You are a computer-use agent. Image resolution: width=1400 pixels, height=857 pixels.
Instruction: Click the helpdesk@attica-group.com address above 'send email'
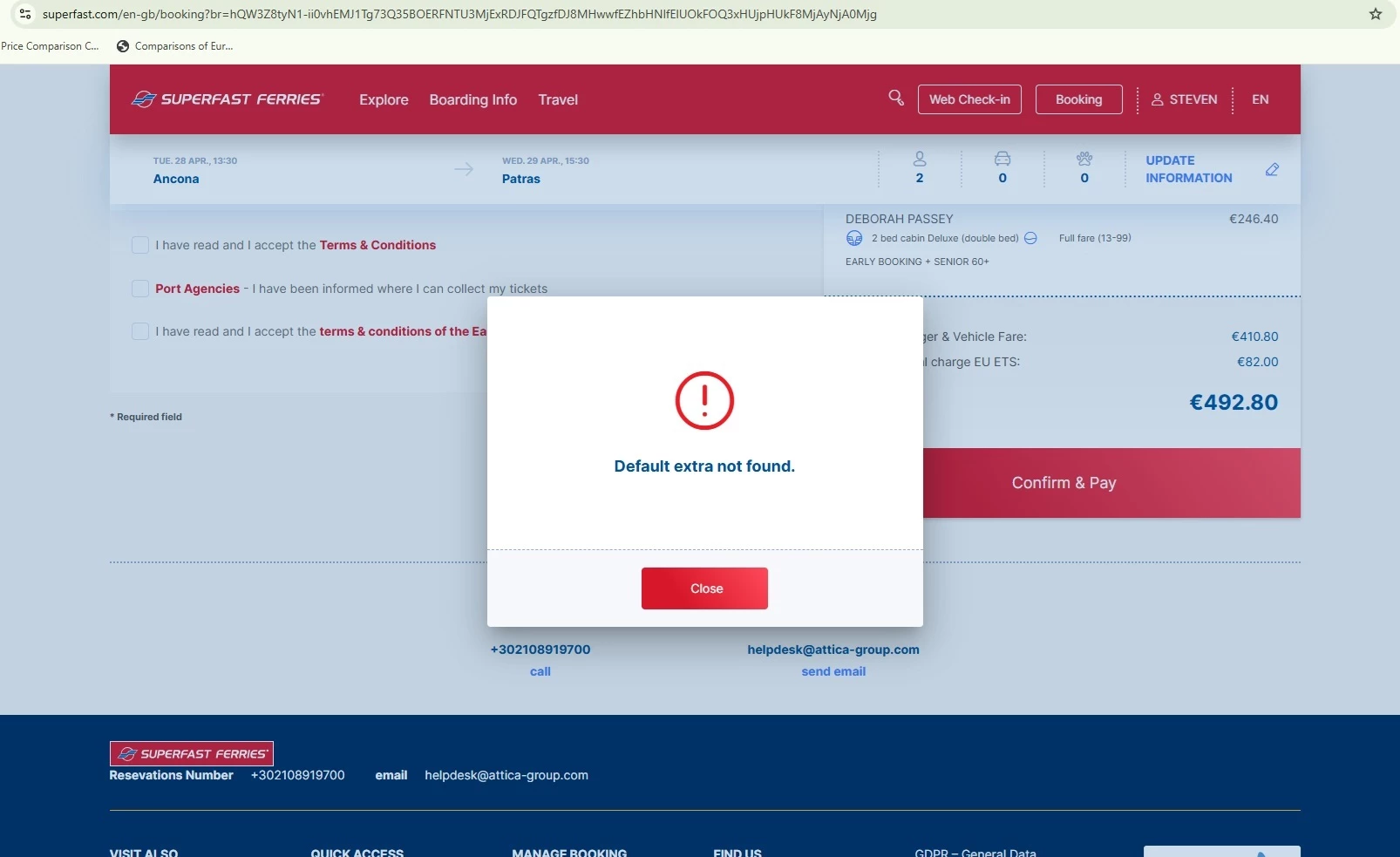[833, 650]
